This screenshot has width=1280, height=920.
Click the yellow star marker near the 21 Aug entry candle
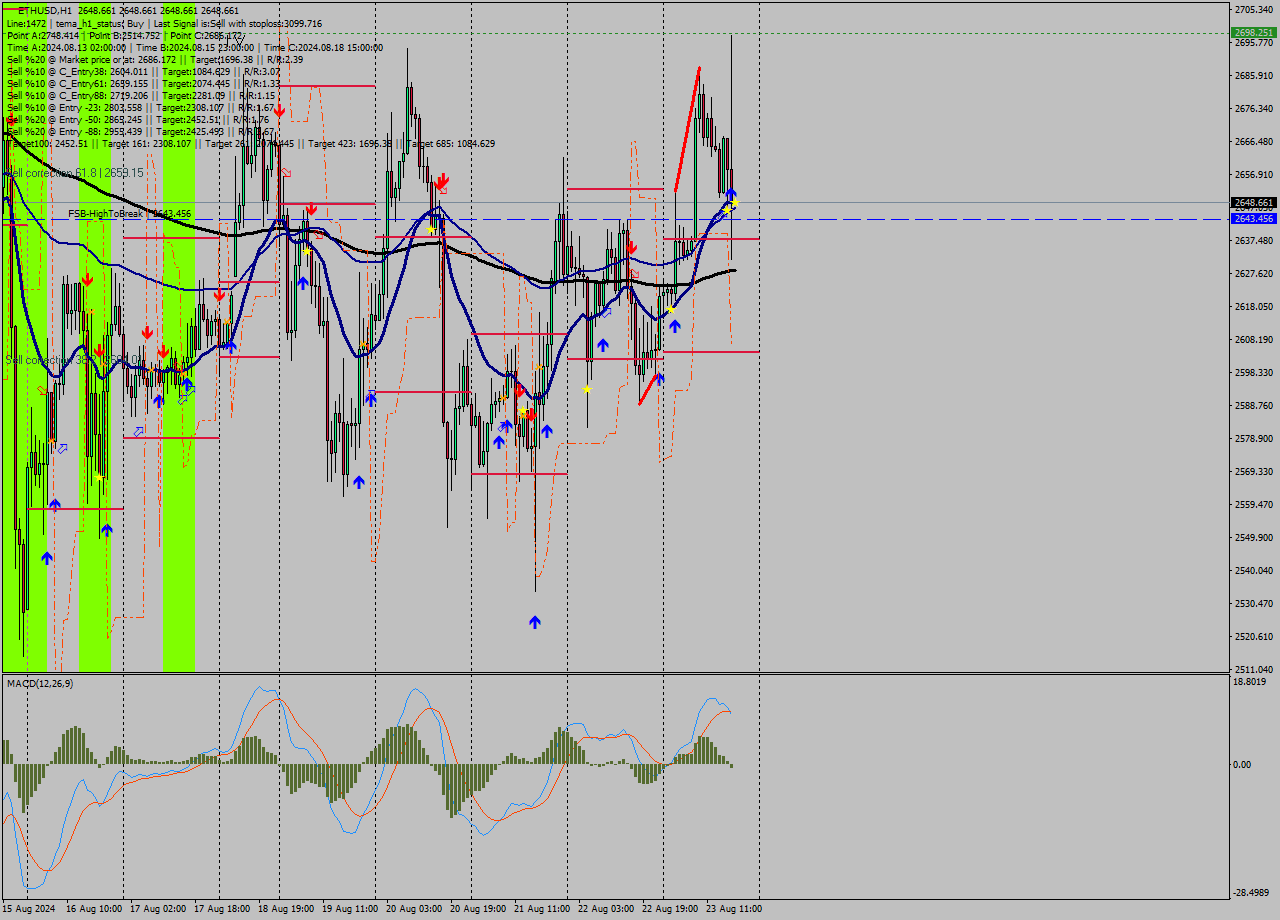pyautogui.click(x=524, y=412)
